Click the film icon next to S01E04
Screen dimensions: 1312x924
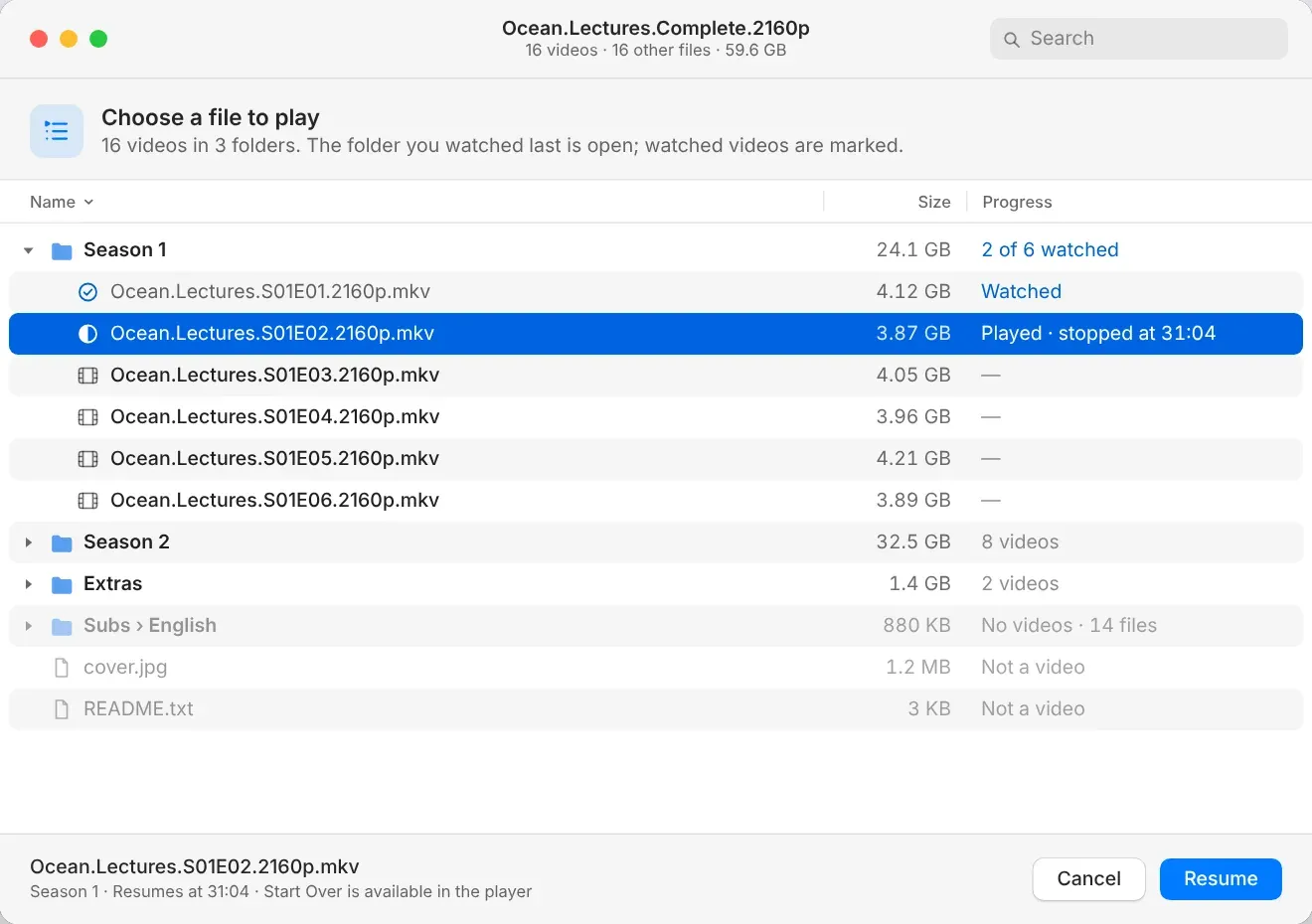coord(87,417)
